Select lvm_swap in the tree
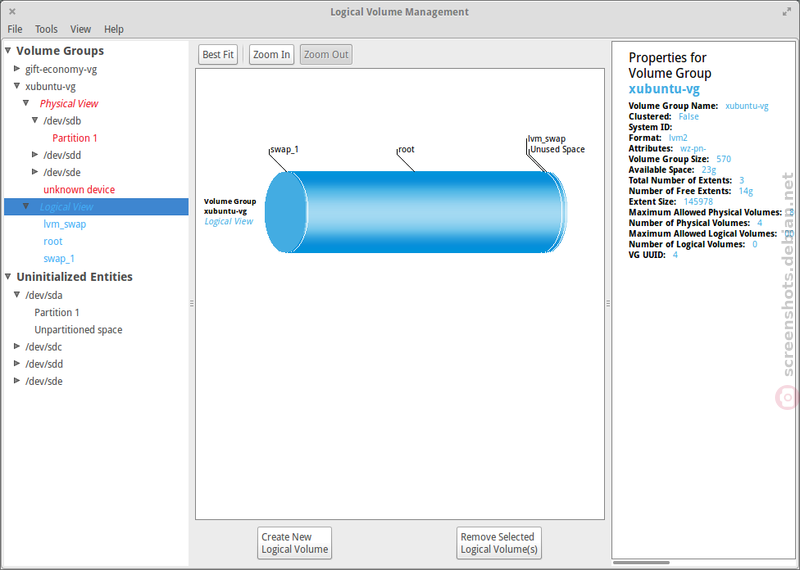Image resolution: width=800 pixels, height=570 pixels. 65,224
